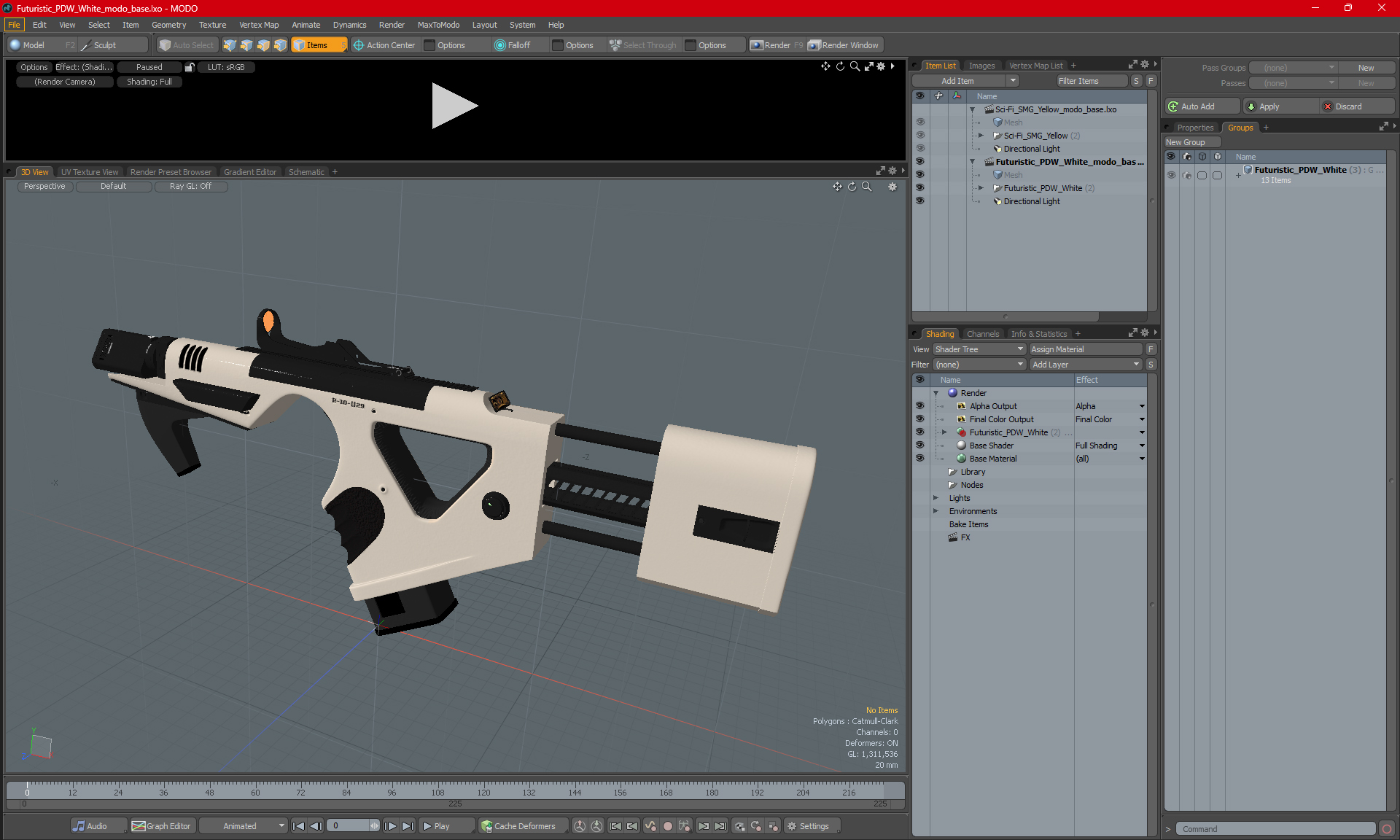Toggle visibility of Alpha Output layer
This screenshot has width=1400, height=840.
919,406
